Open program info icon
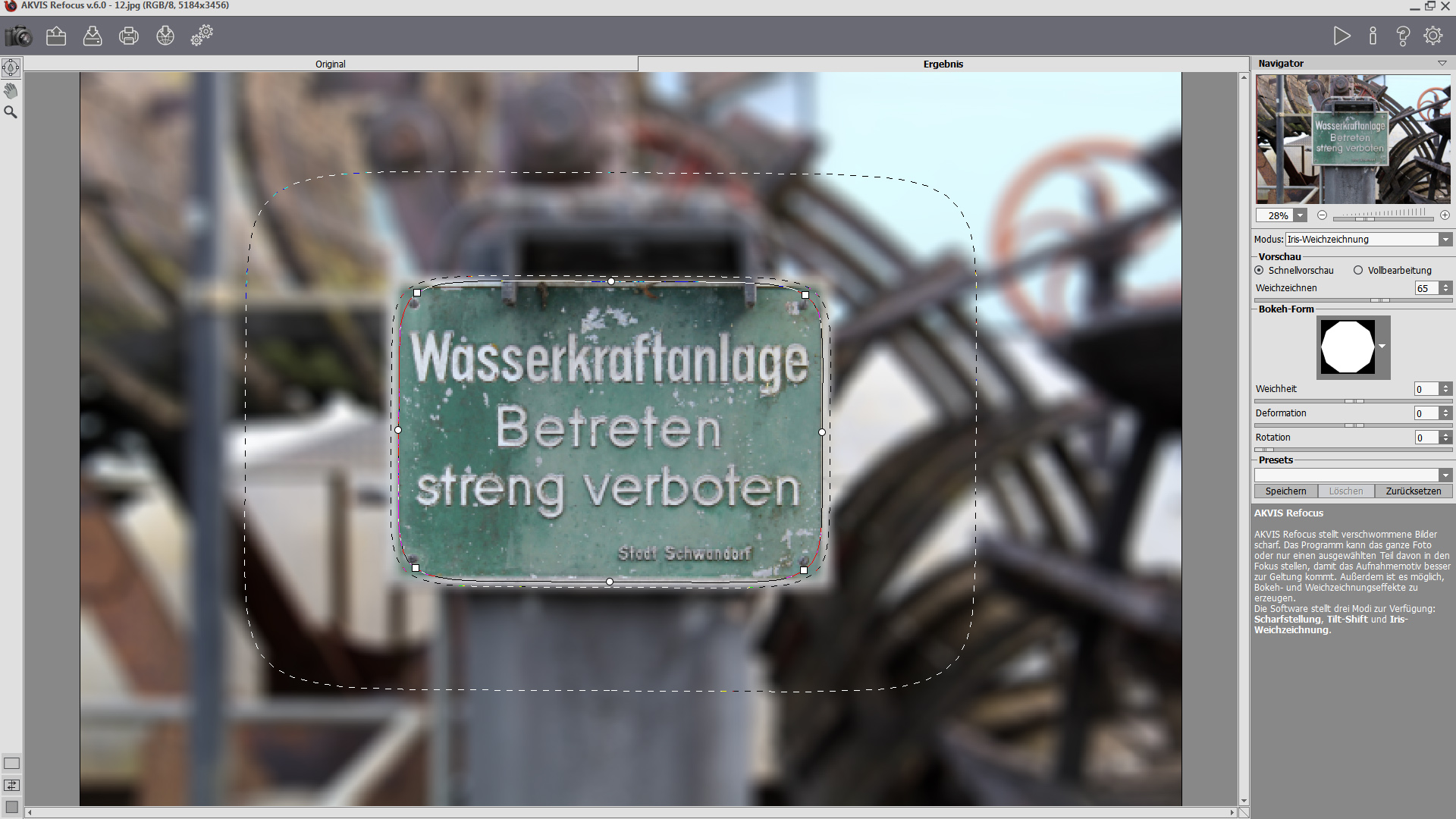Screen dimensions: 1456x819 pyautogui.click(x=1373, y=36)
